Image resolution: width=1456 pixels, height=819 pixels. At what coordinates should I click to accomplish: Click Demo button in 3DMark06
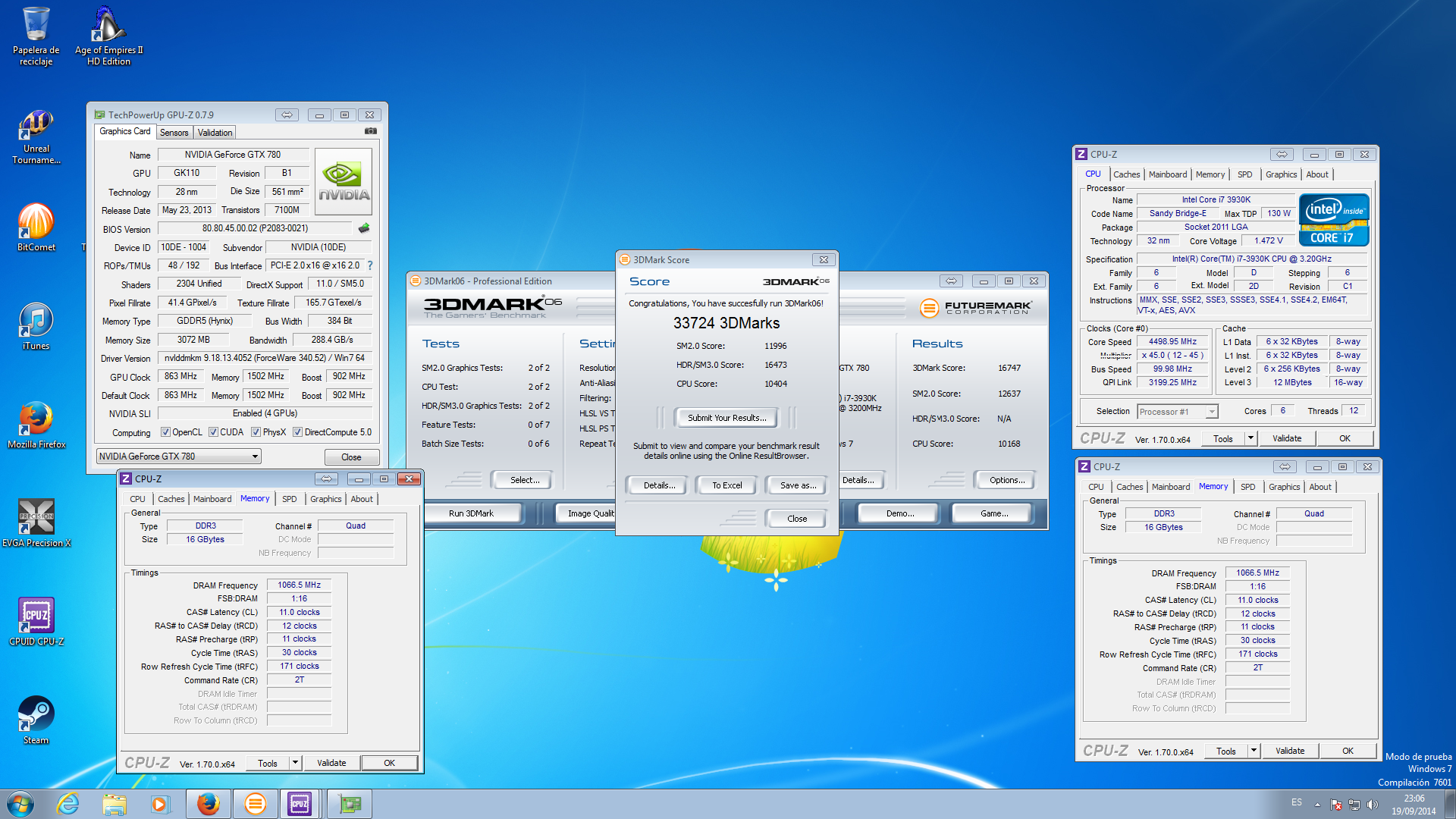[899, 513]
